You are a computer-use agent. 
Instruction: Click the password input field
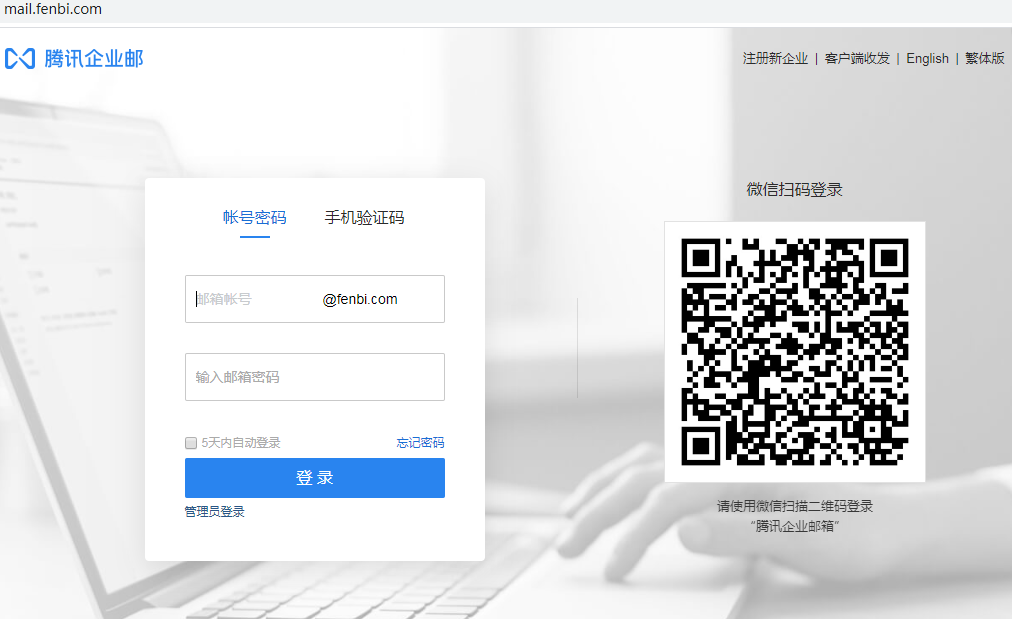pyautogui.click(x=314, y=377)
